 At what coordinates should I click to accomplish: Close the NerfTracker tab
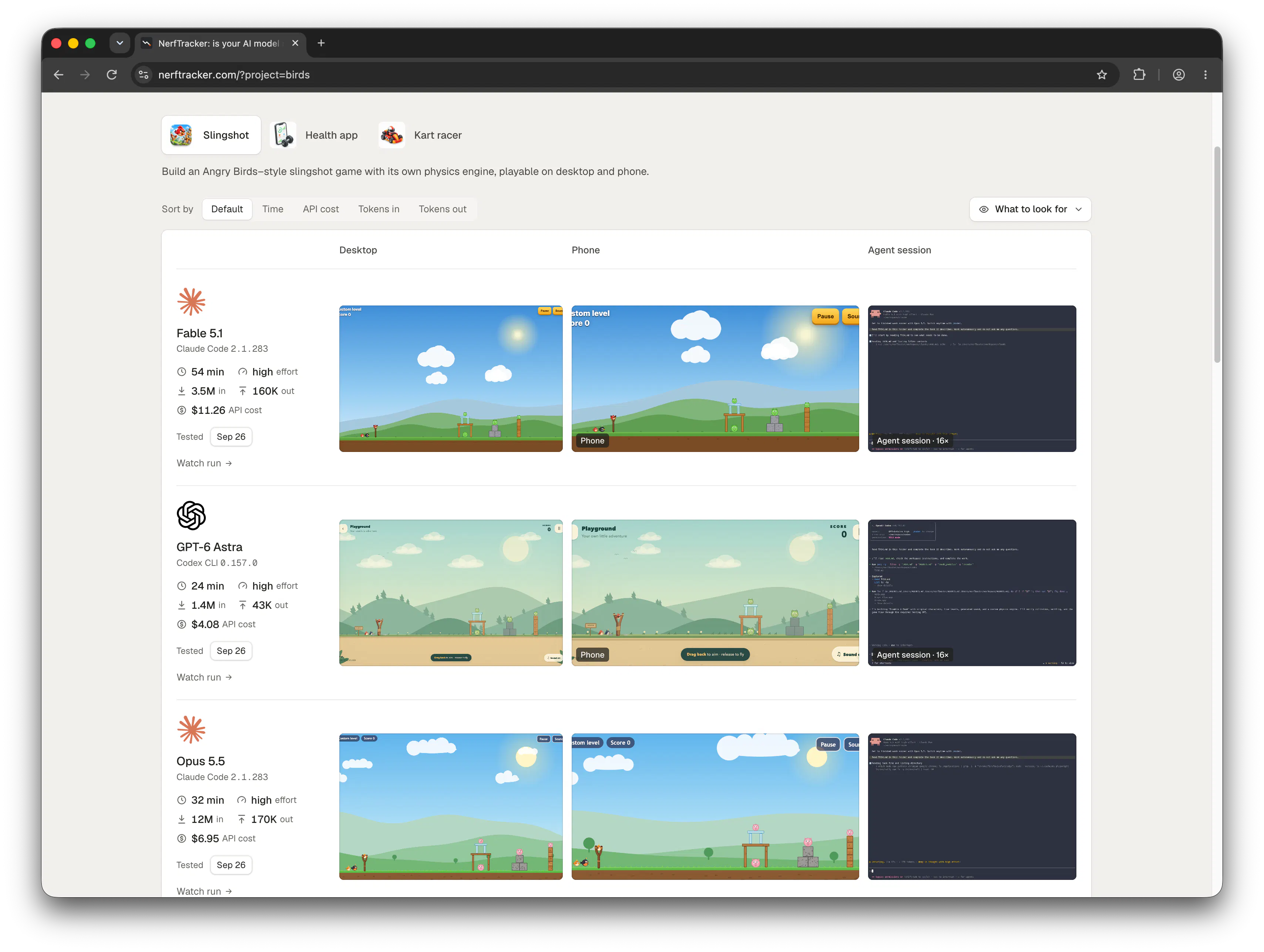click(x=295, y=43)
